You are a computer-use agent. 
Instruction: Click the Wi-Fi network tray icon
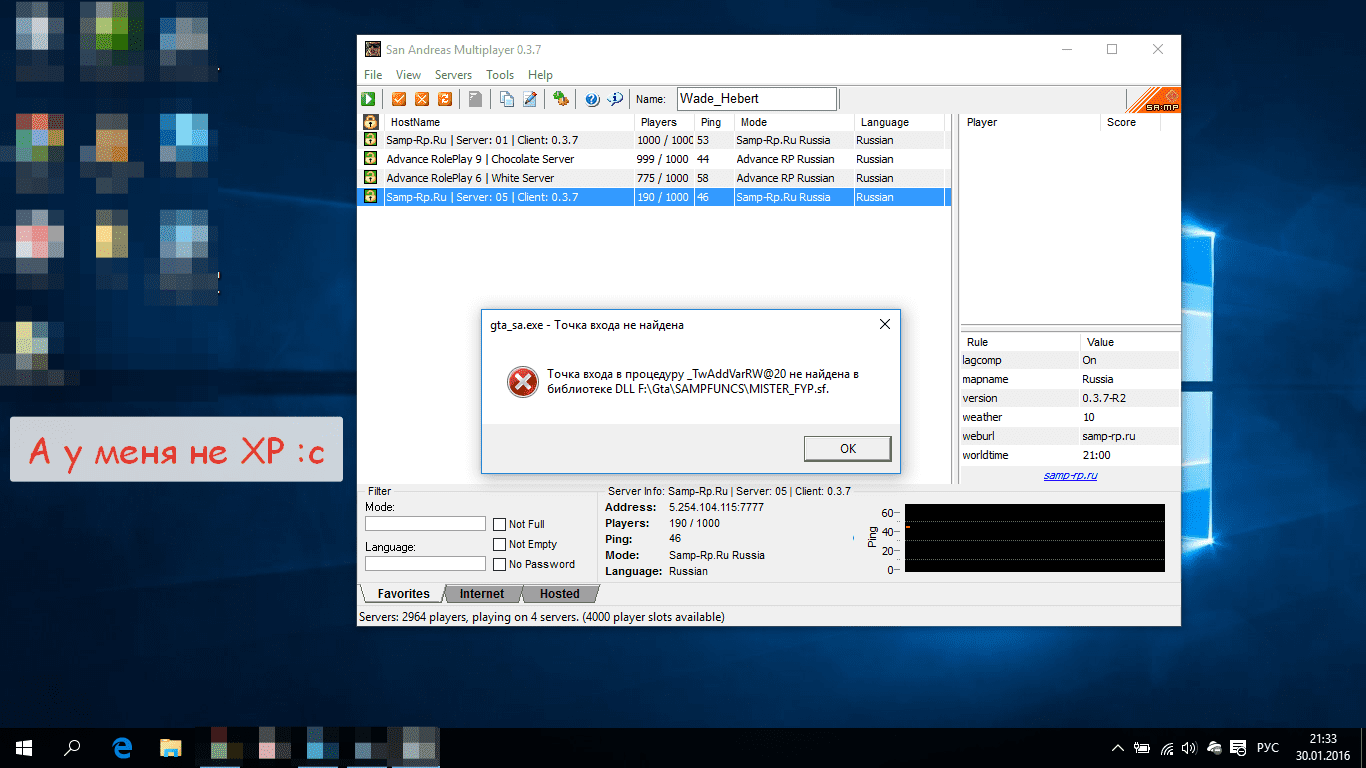tap(1166, 748)
